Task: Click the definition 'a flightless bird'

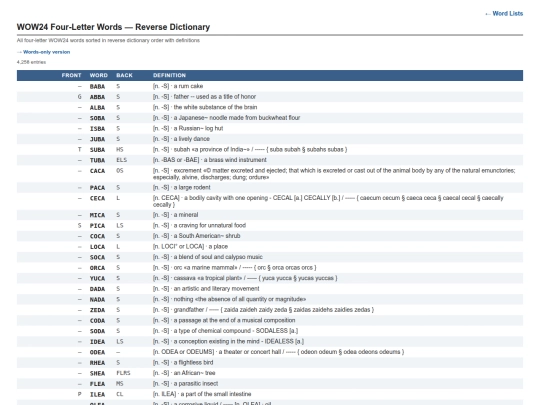Action: pyautogui.click(x=193, y=363)
